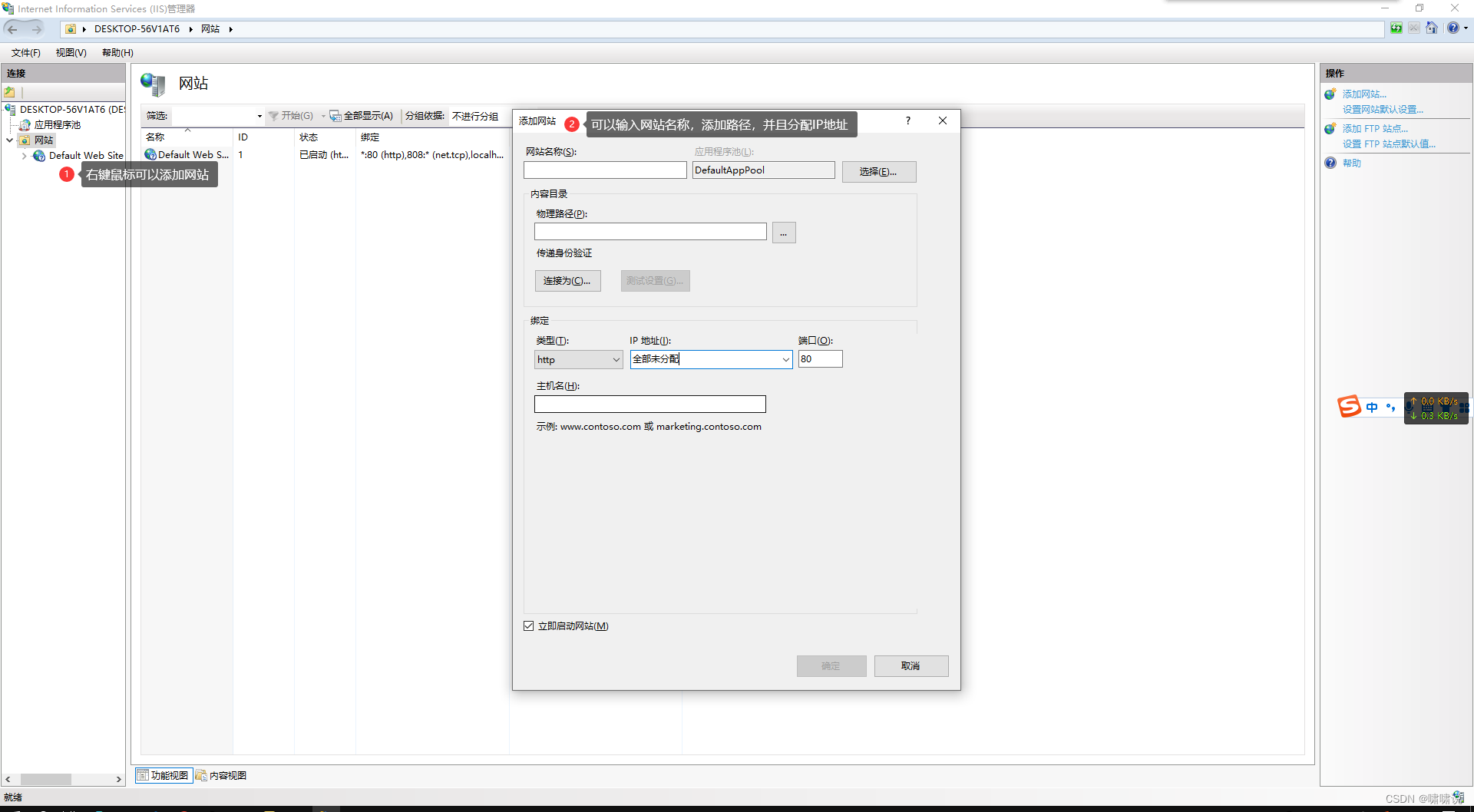The image size is (1474, 812).
Task: Click the filter text box dropdown arrow
Action: [259, 116]
